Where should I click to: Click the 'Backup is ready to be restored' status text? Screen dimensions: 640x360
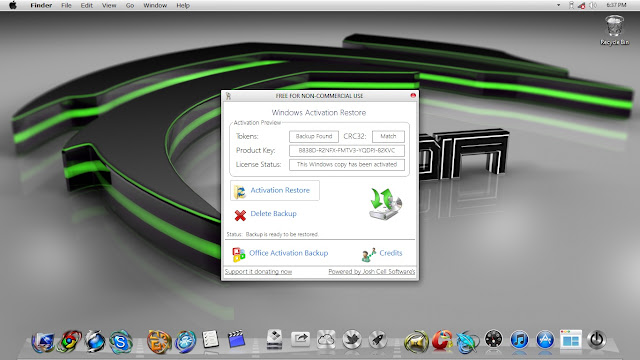[282, 234]
